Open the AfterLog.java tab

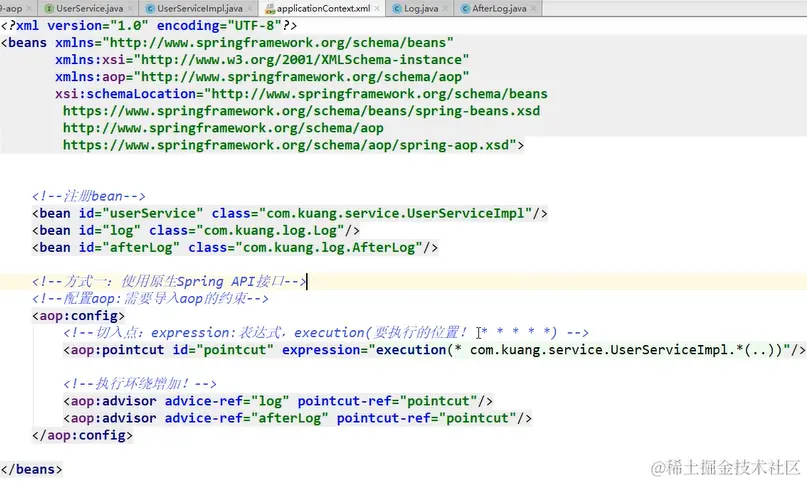[x=499, y=8]
